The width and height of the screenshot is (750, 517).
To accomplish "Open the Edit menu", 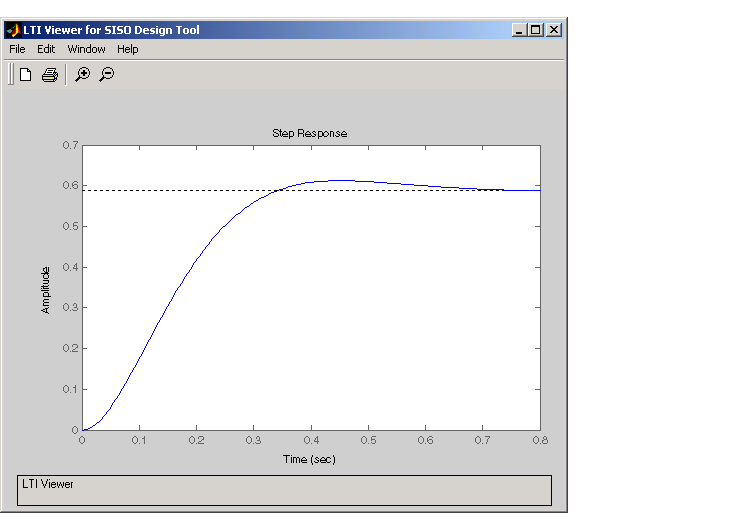I will 46,49.
